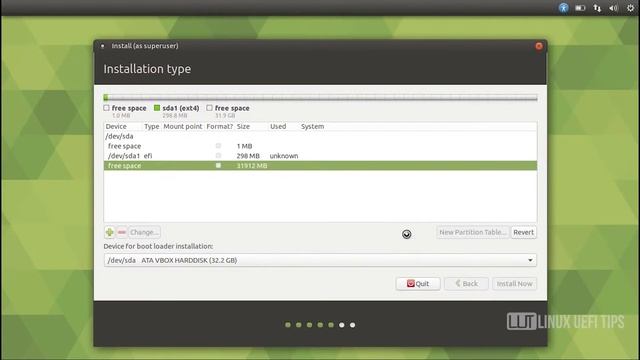Toggle format checkbox in selected 31912 MB row
Viewport: 640px width, 360px height.
click(218, 165)
